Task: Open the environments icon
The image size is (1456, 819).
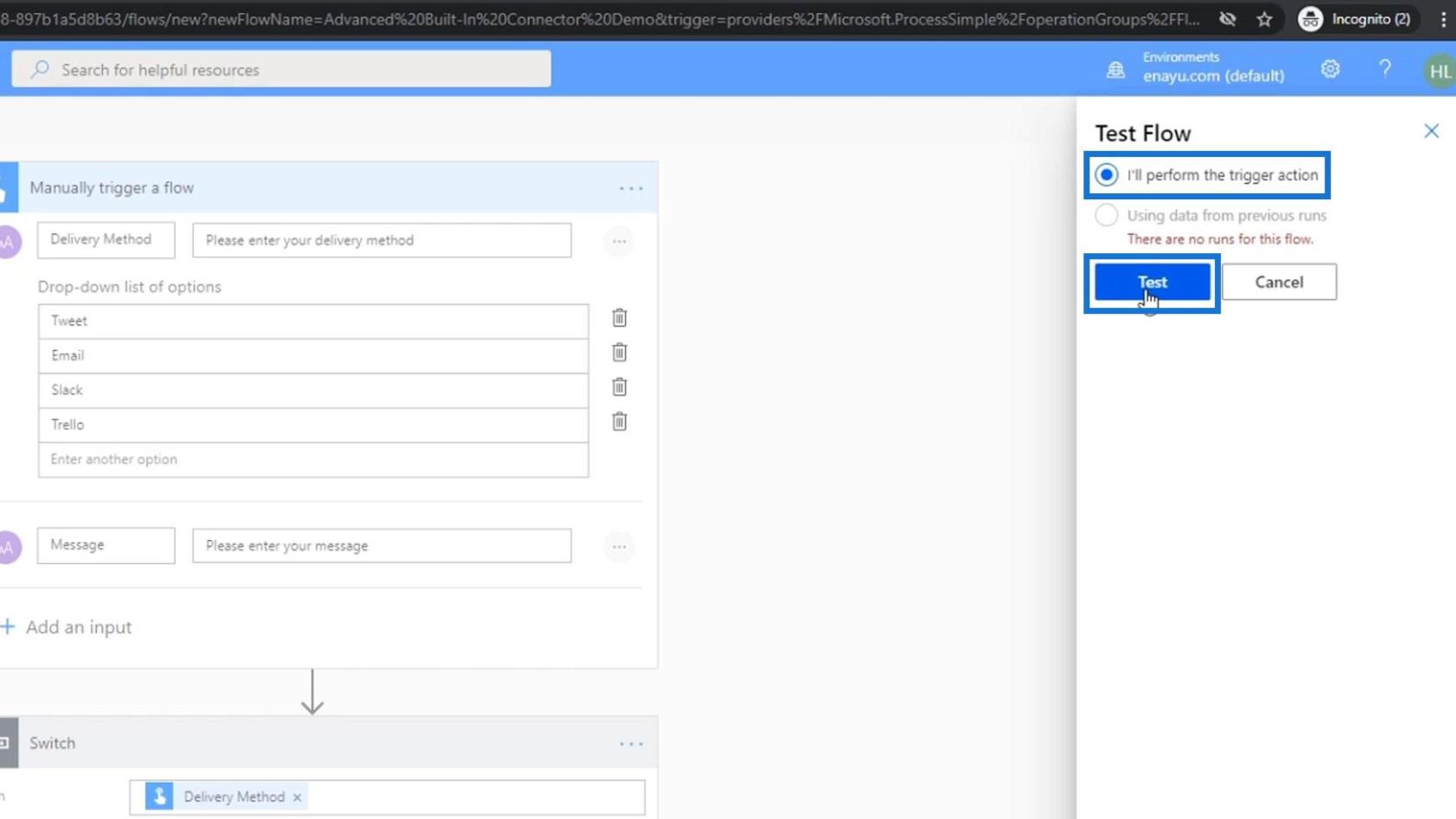Action: click(x=1115, y=70)
